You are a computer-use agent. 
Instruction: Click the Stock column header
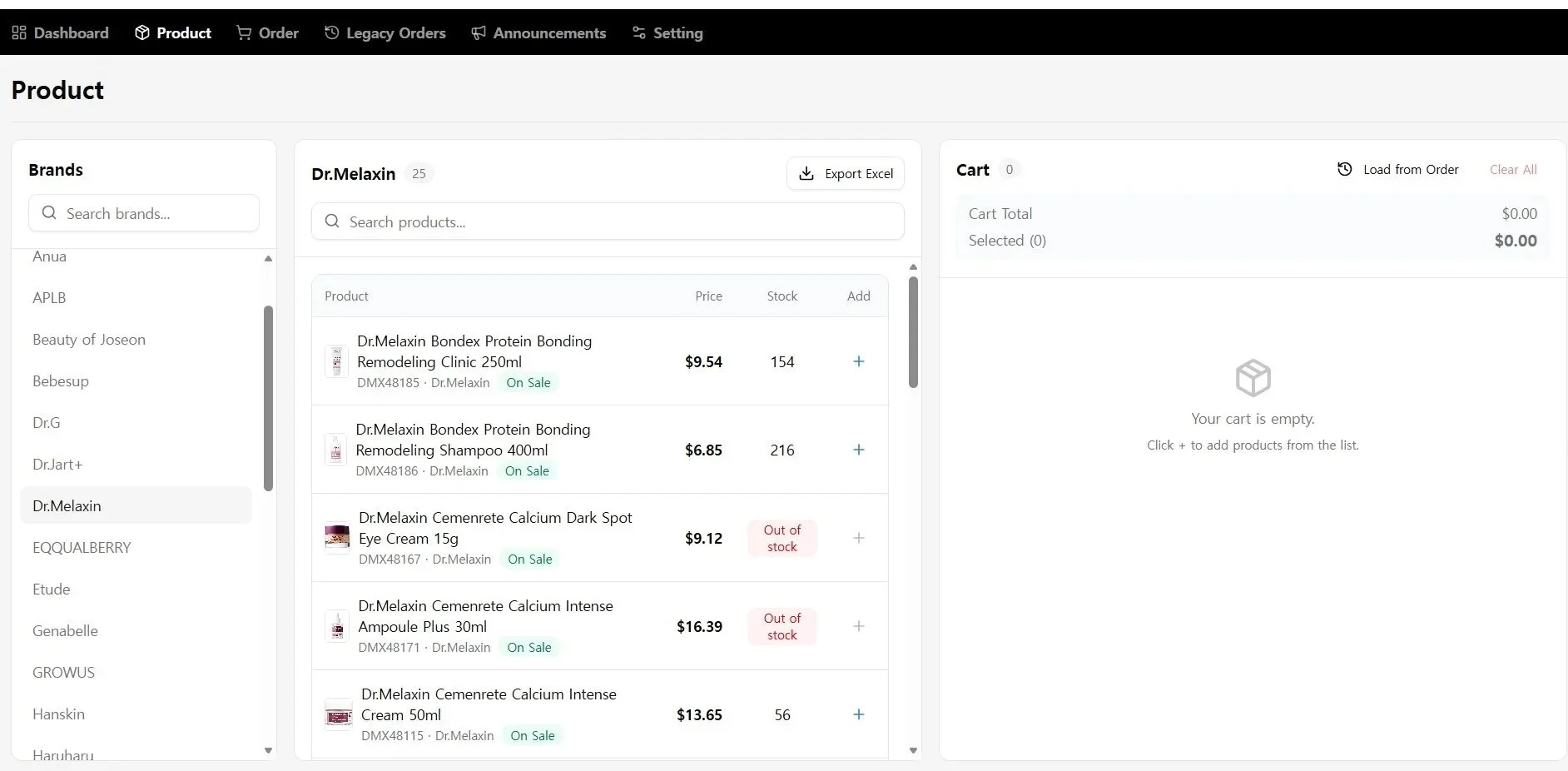[x=782, y=296]
